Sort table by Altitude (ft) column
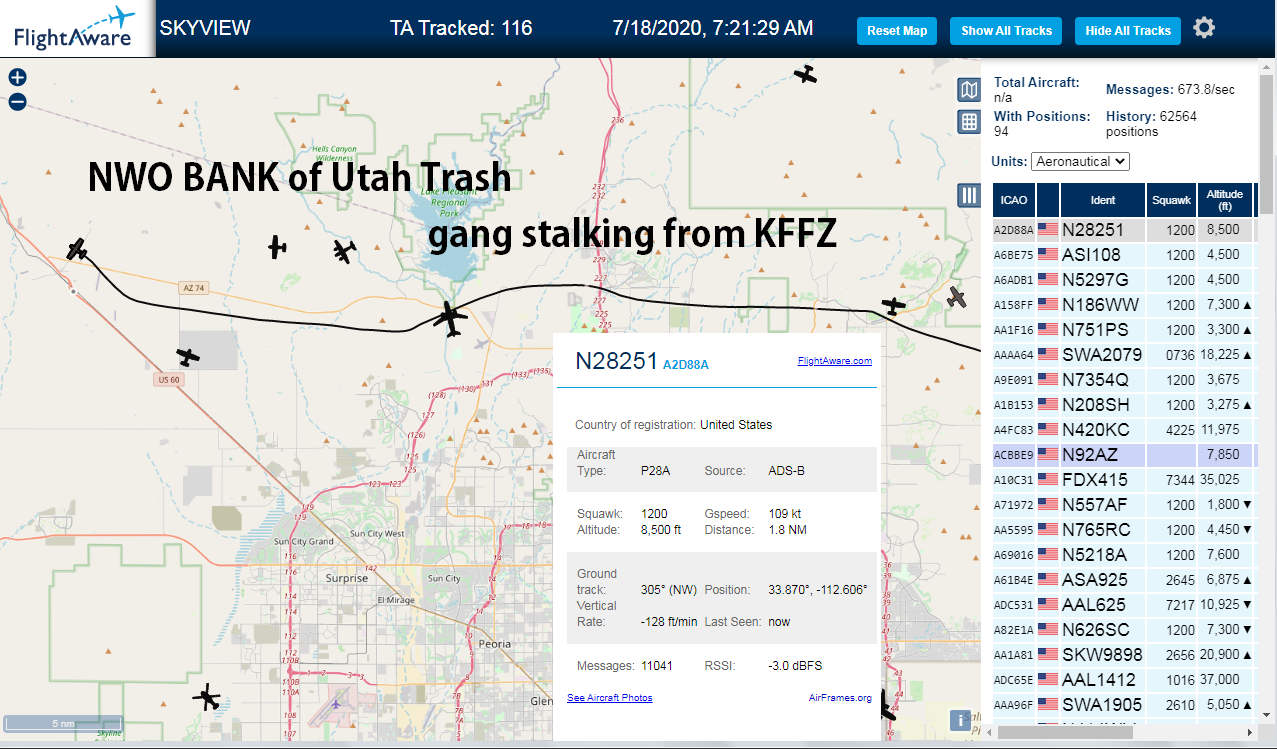1277x749 pixels. point(1224,200)
